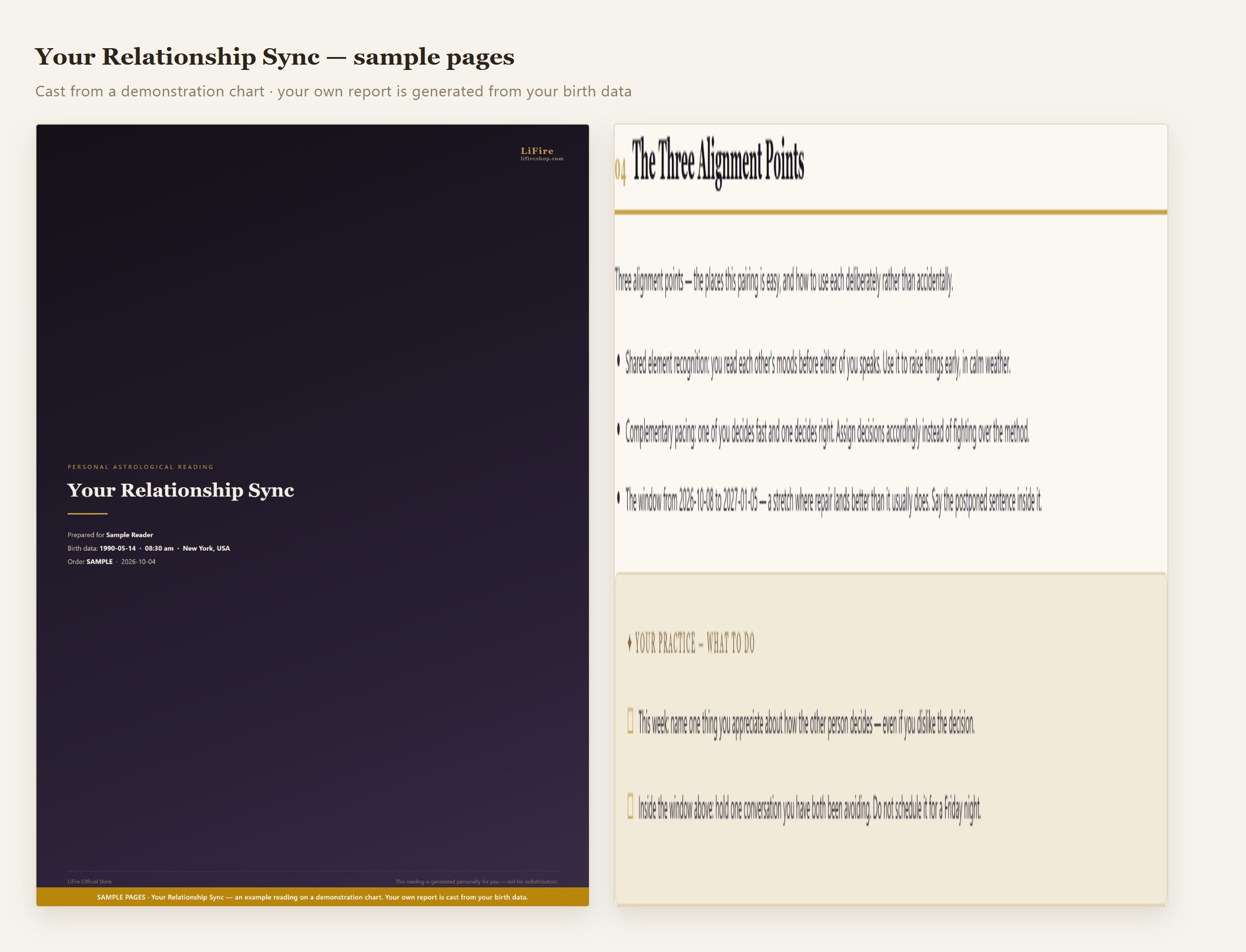Click 'not for redistribution' footer note

click(x=476, y=881)
